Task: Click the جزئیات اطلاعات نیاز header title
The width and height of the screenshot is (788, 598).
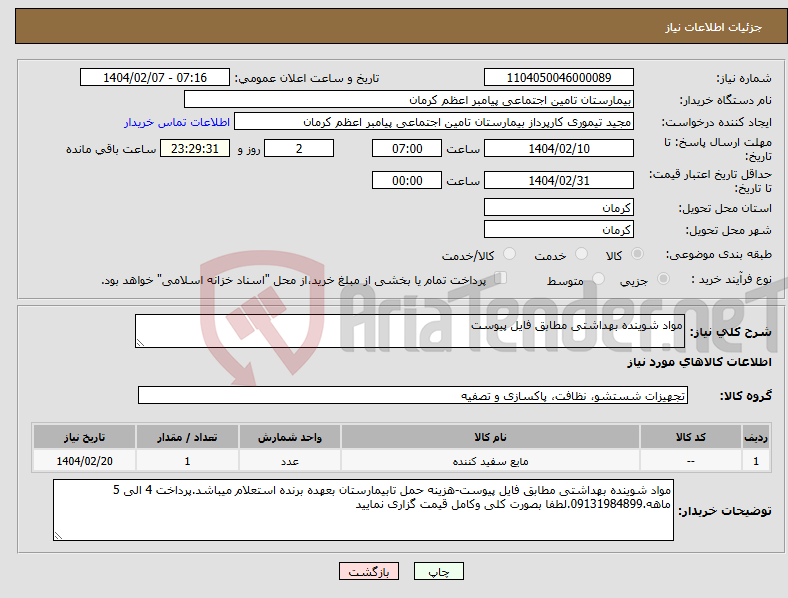Action: [x=714, y=27]
